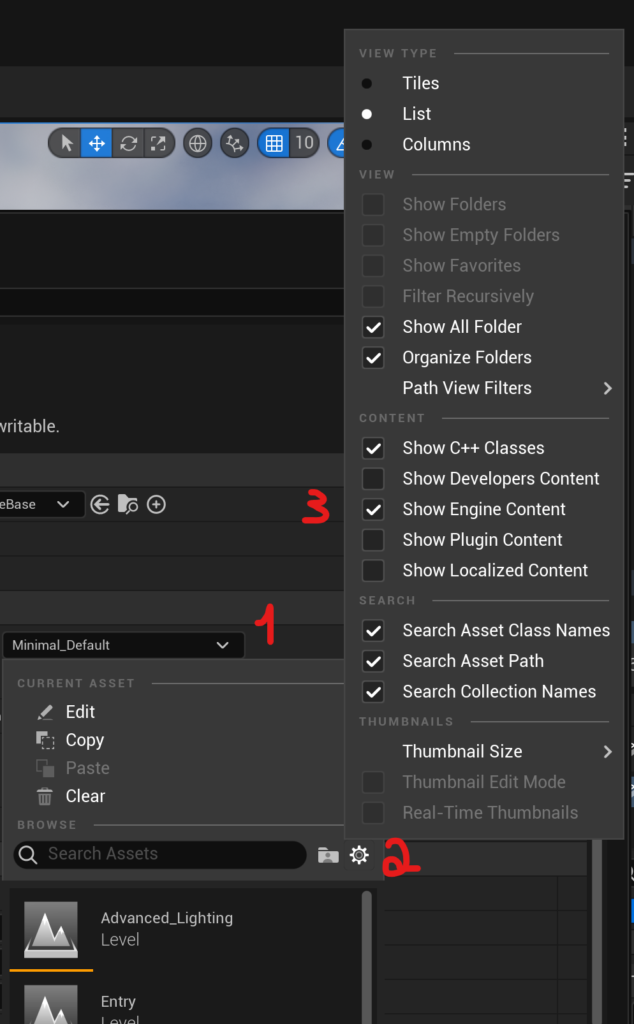Click Clear to remove current asset

tap(85, 796)
